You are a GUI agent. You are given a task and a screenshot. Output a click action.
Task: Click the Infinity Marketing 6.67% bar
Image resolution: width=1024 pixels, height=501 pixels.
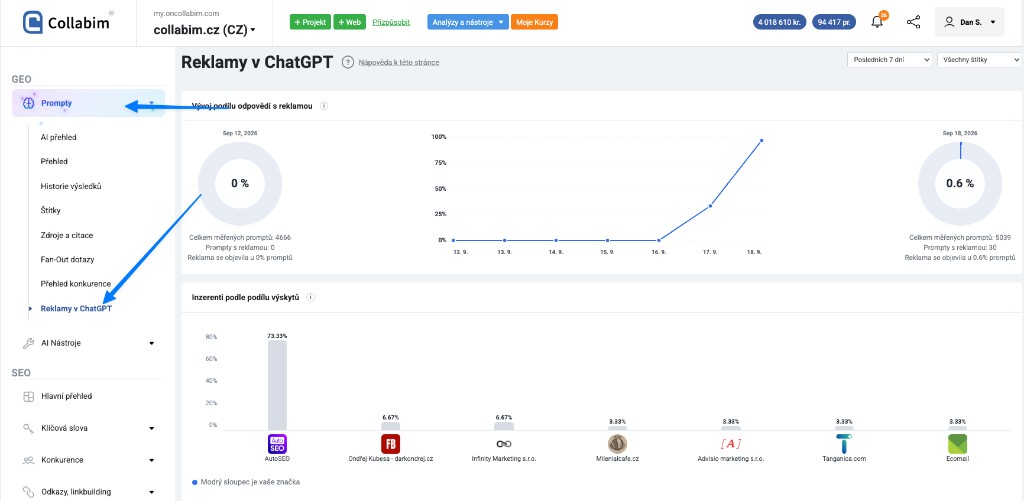click(504, 426)
